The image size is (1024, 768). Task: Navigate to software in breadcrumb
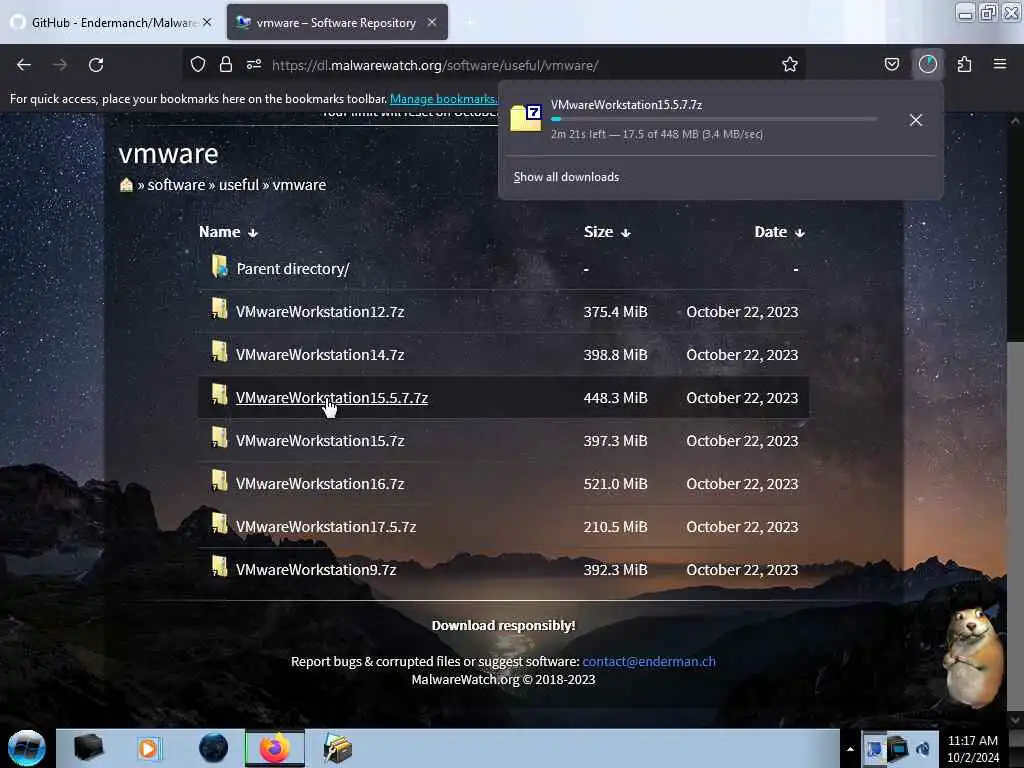[176, 185]
